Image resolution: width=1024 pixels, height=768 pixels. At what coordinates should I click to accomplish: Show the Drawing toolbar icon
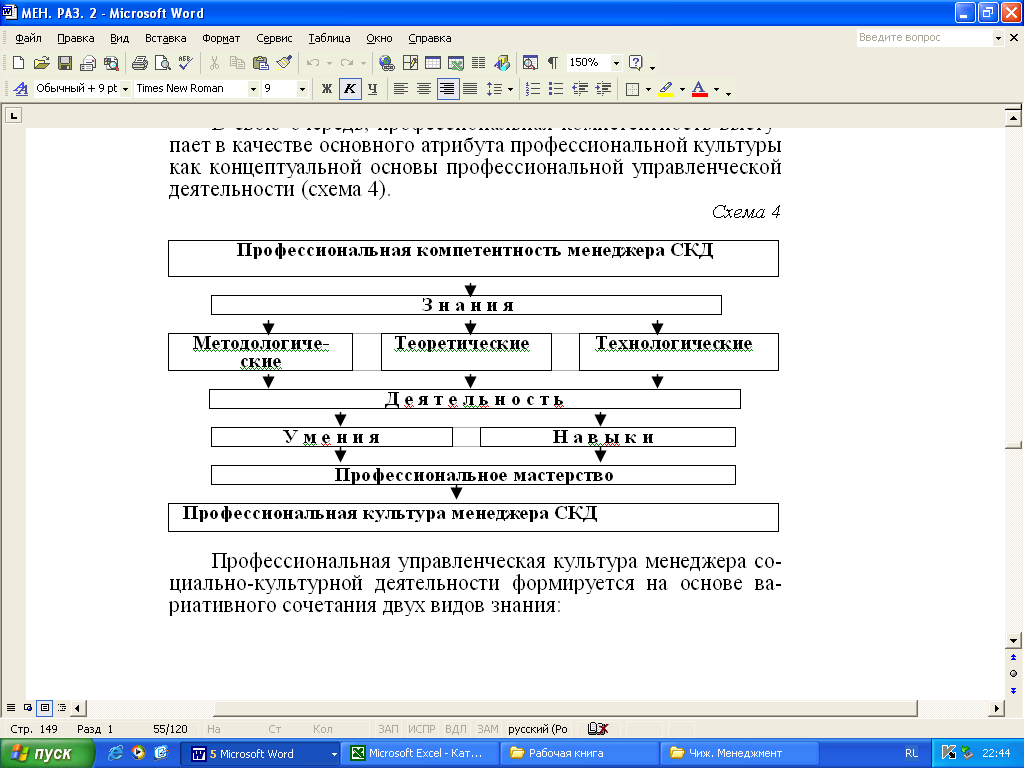point(502,63)
